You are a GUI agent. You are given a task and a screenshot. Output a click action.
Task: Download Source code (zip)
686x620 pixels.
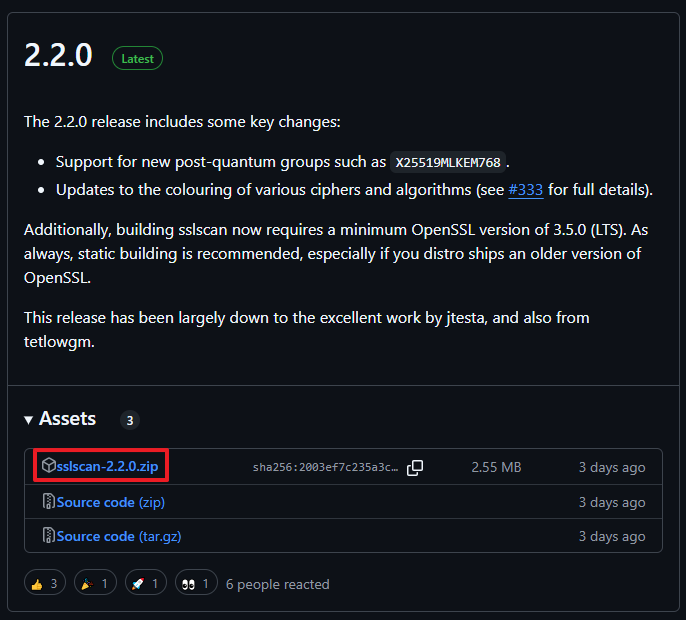[x=111, y=502]
